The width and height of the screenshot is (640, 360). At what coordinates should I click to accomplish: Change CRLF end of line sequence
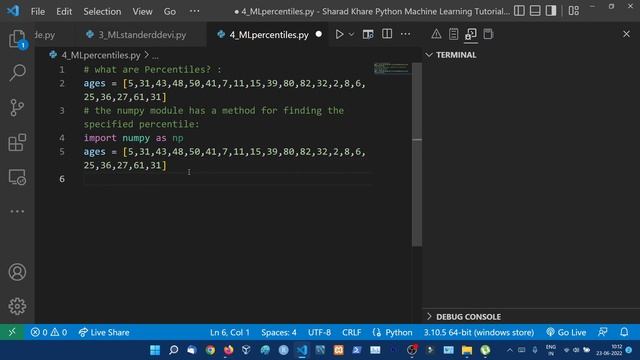pos(351,332)
